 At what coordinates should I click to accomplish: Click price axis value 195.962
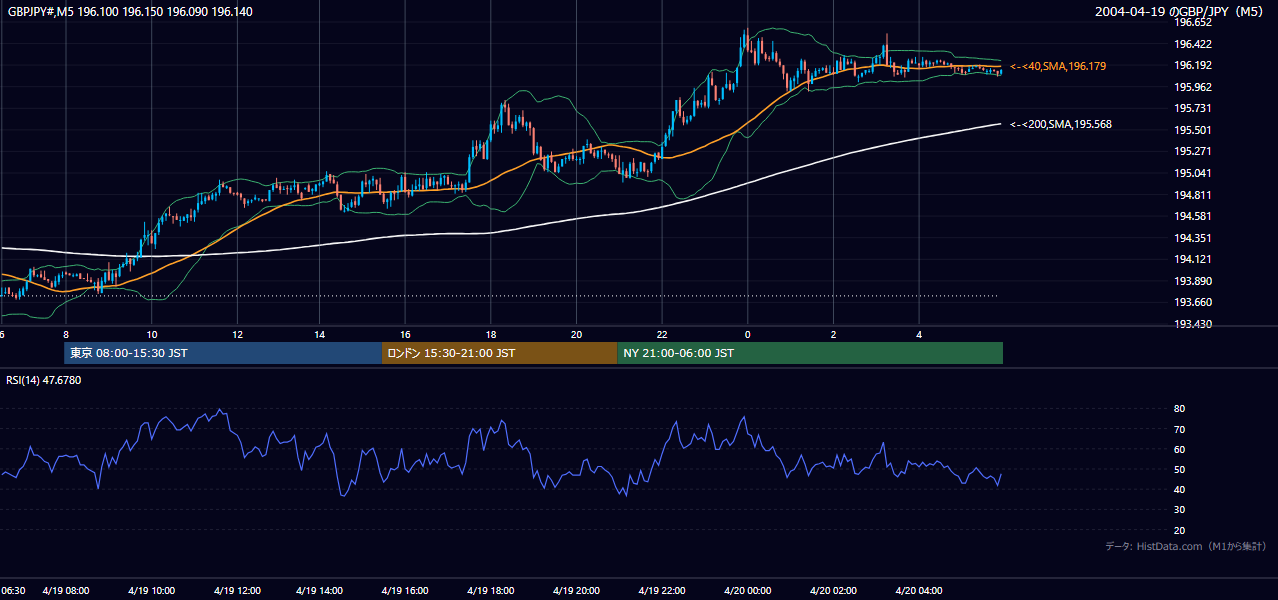[1192, 87]
